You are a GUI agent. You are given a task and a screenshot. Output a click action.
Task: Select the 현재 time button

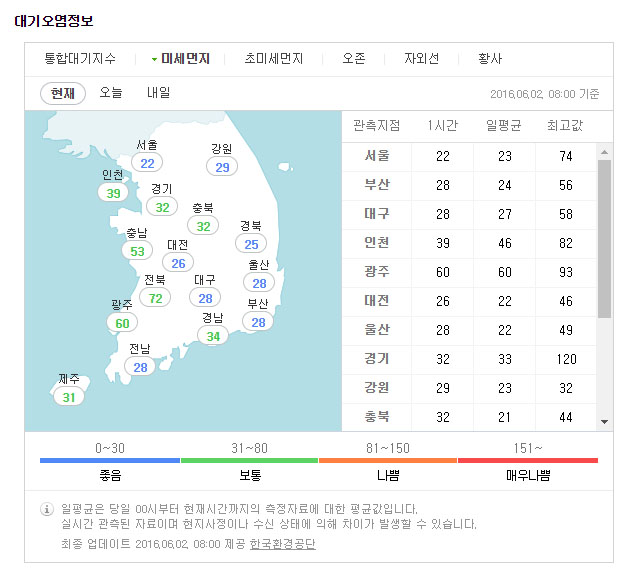click(63, 93)
